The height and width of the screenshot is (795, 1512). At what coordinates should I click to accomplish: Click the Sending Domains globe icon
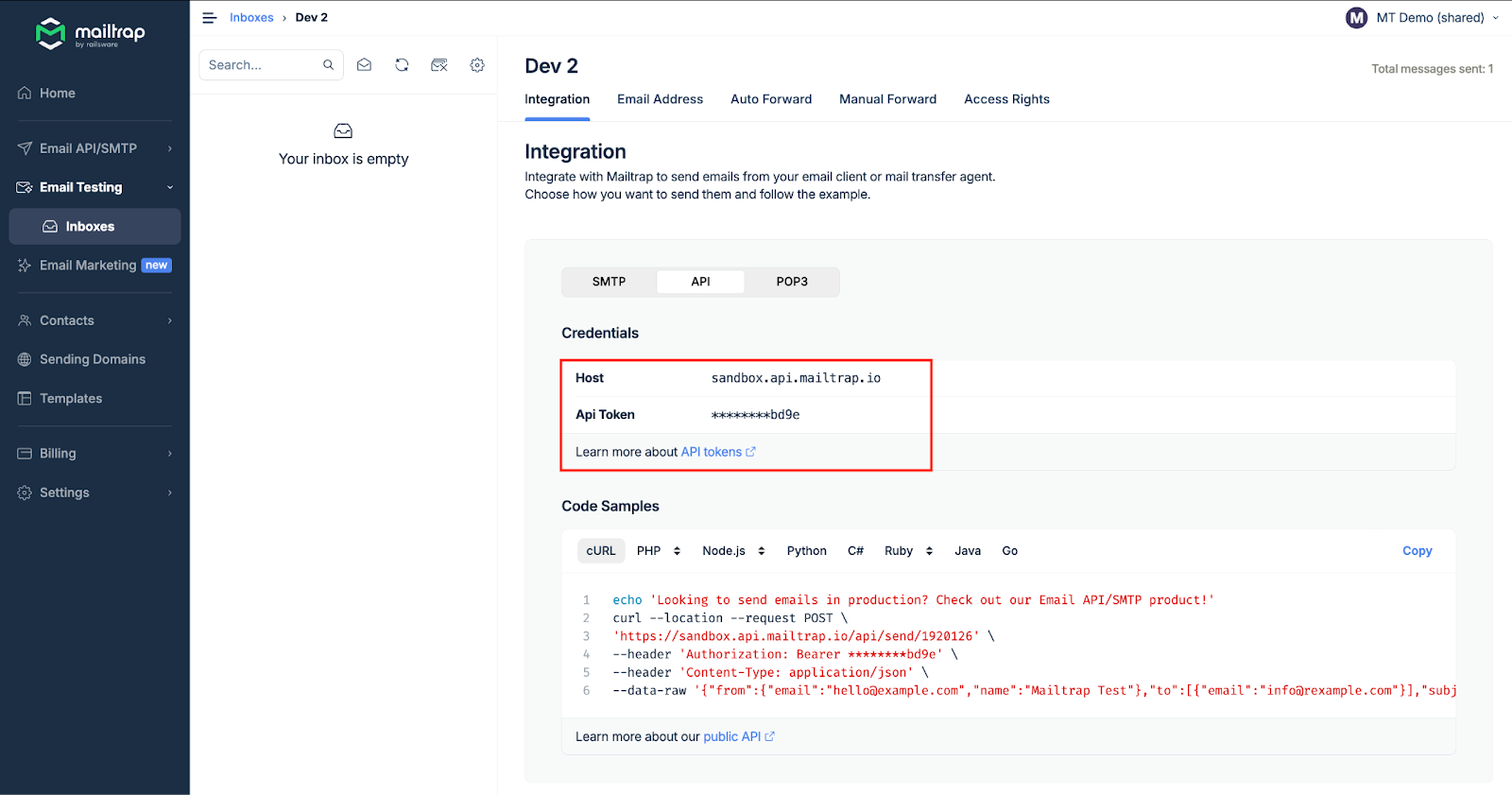25,359
